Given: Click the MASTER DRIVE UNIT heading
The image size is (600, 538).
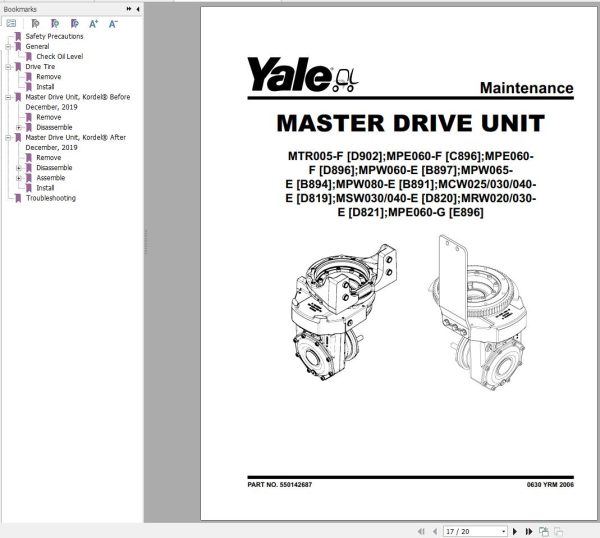Looking at the screenshot, I should click(x=410, y=123).
